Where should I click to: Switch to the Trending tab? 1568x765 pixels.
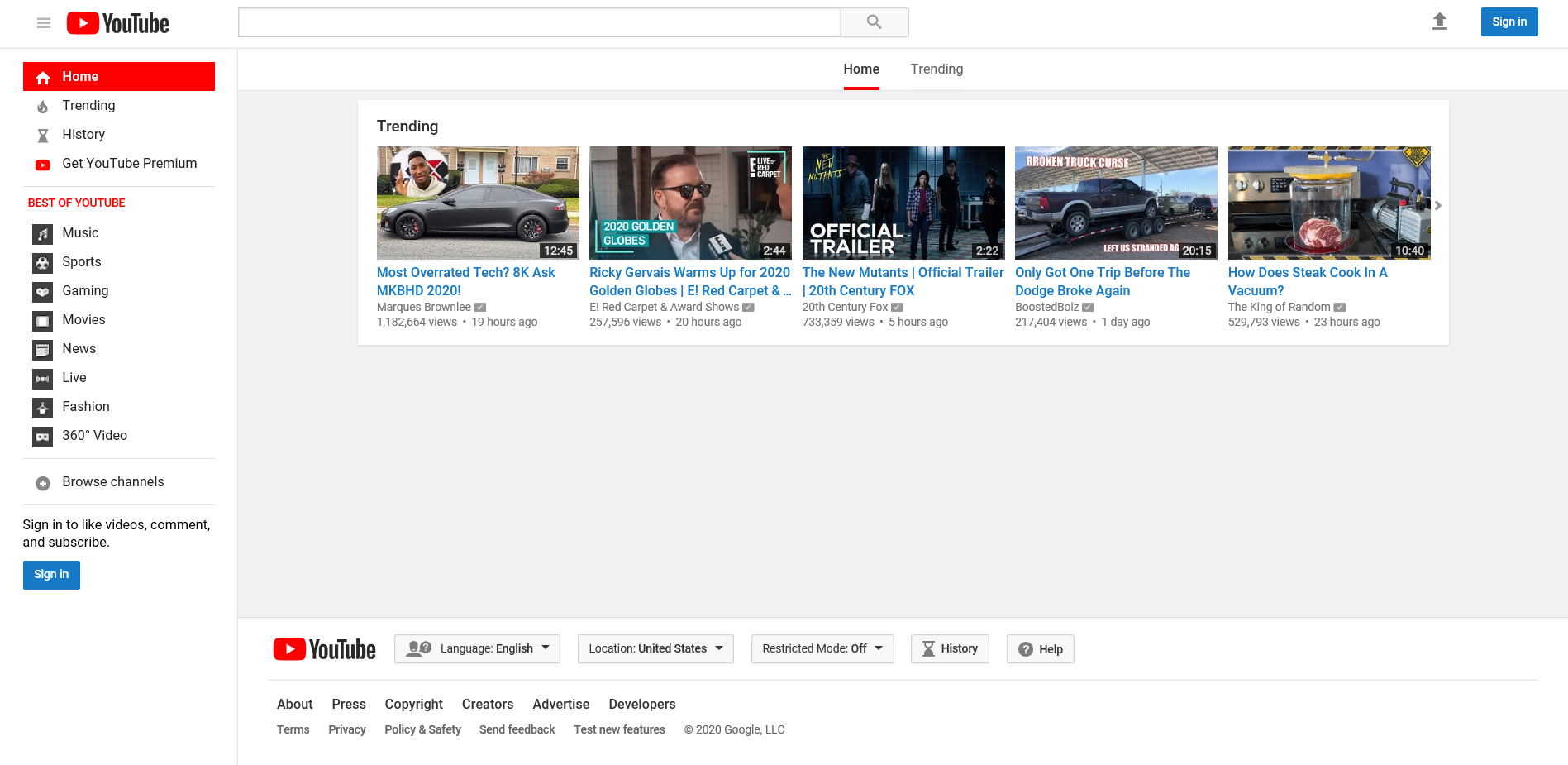pyautogui.click(x=936, y=69)
